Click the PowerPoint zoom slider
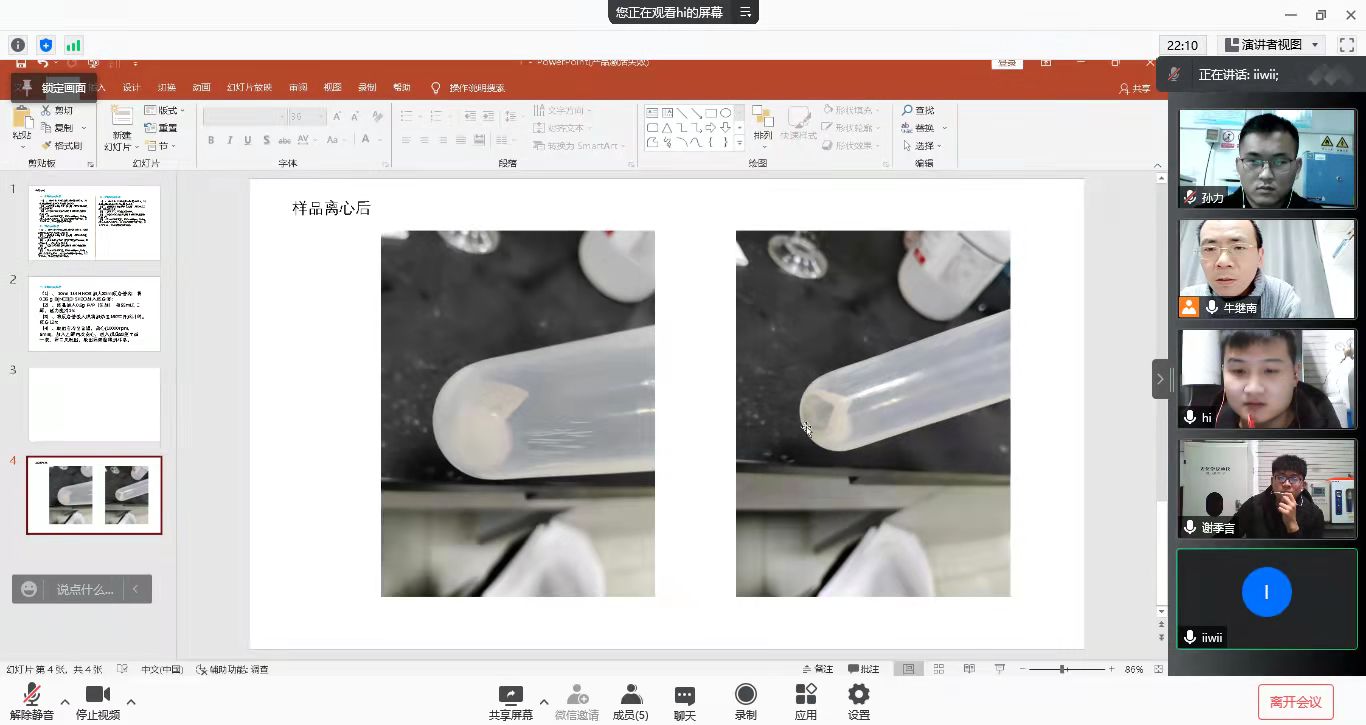Viewport: 1366px width, 725px height. tap(1066, 669)
